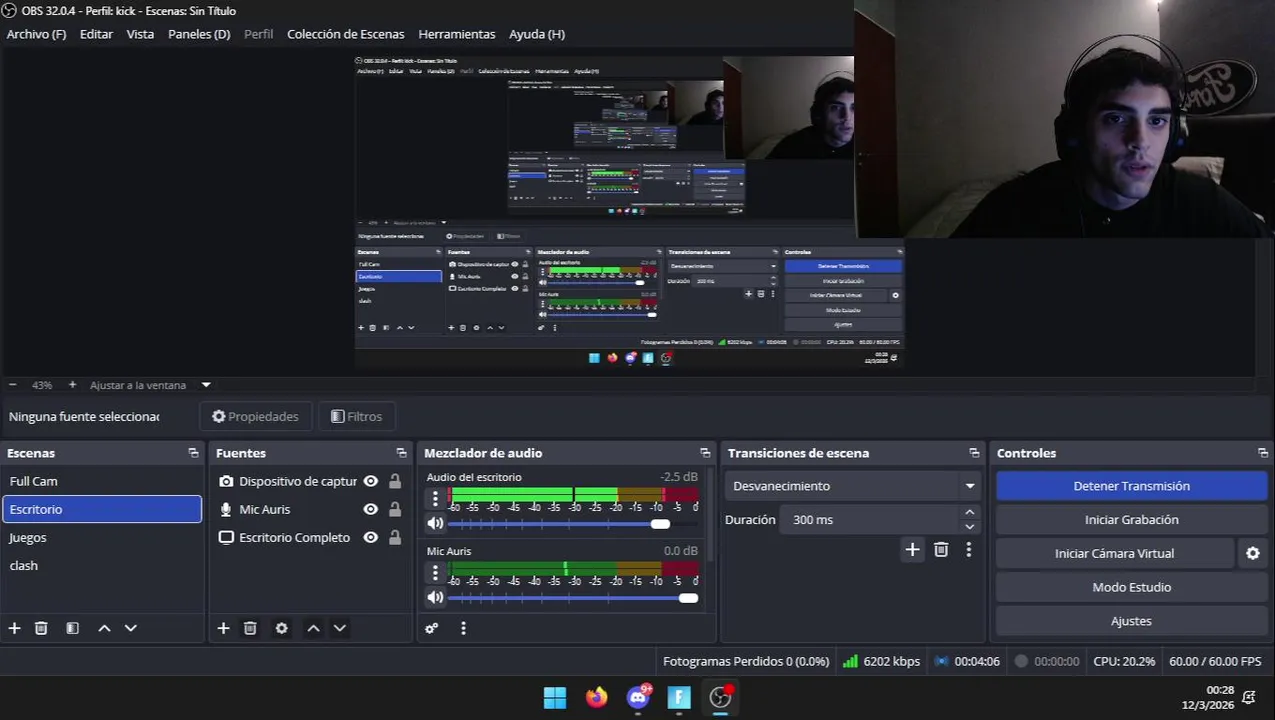Decrease transition duration with down arrow
Screen dimensions: 1275x720
pos(969,527)
